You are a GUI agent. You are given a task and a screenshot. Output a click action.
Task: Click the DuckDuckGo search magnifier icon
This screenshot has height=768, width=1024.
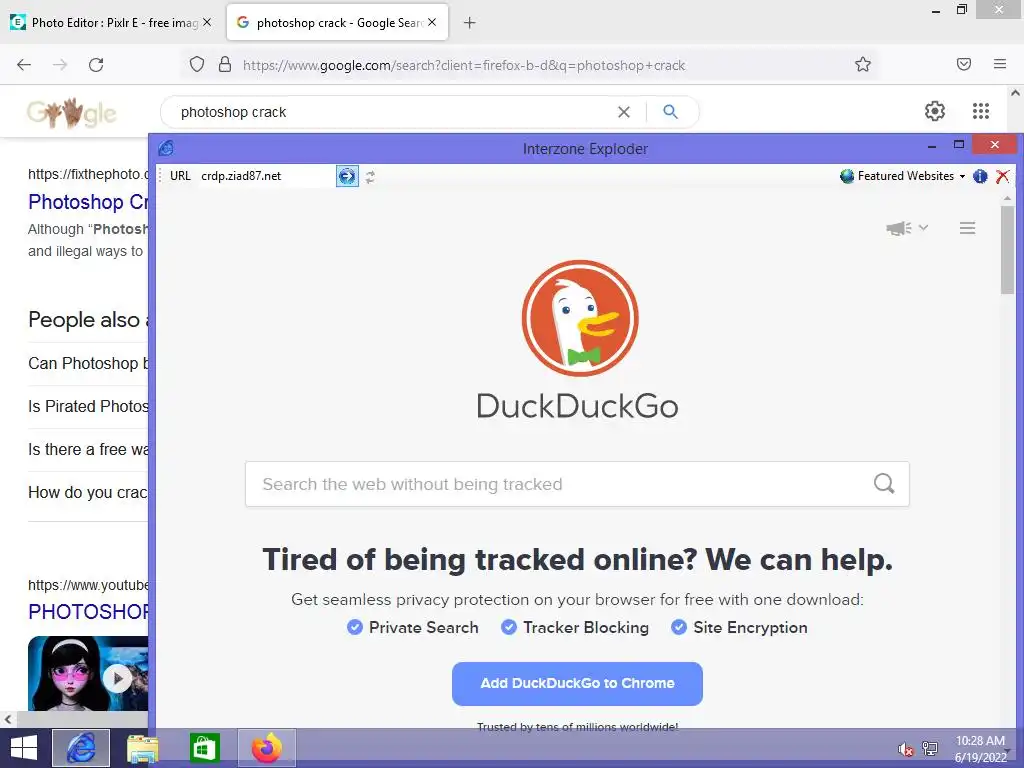tap(884, 484)
